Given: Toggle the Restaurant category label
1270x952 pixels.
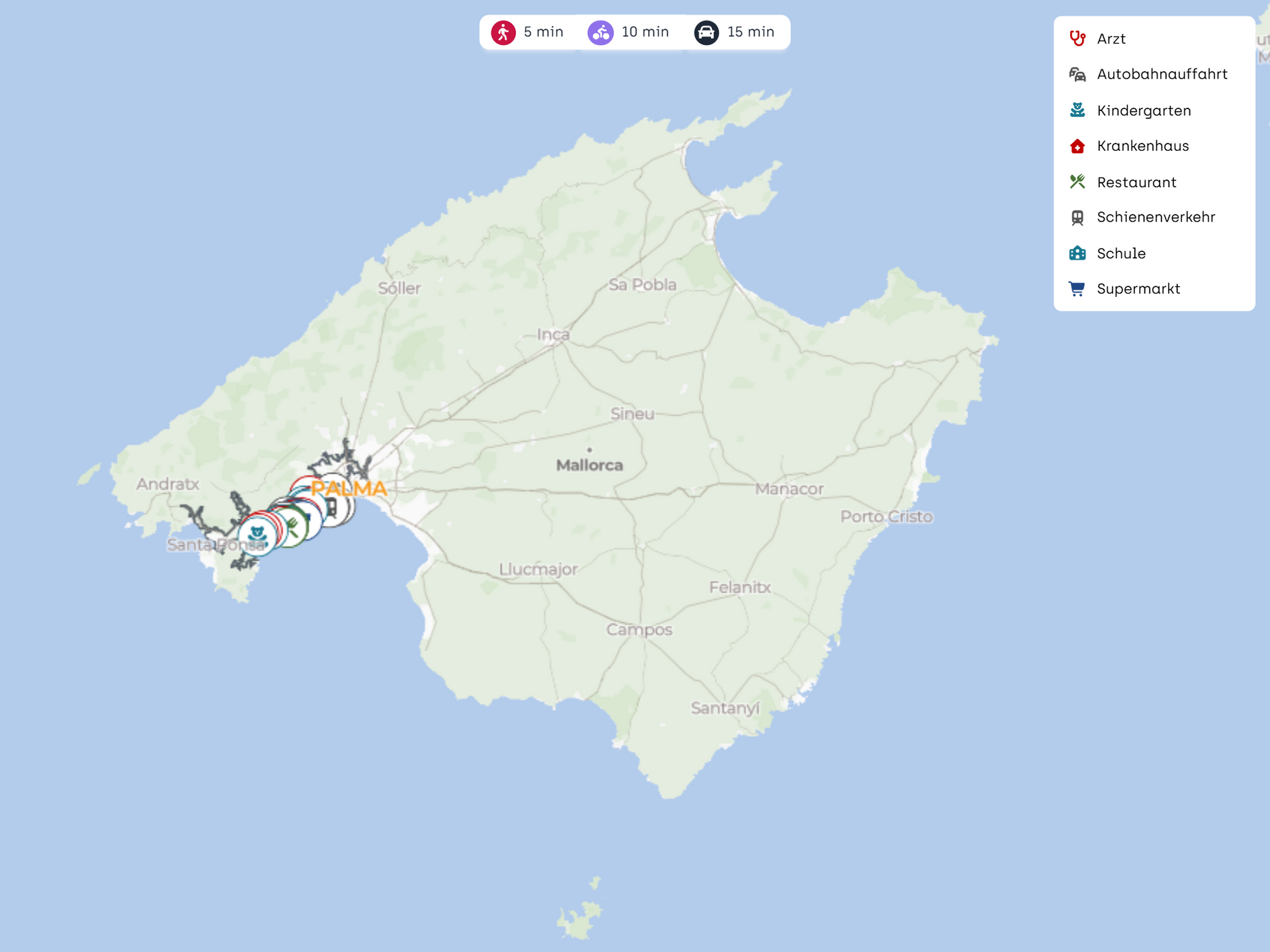Looking at the screenshot, I should pos(1136,182).
